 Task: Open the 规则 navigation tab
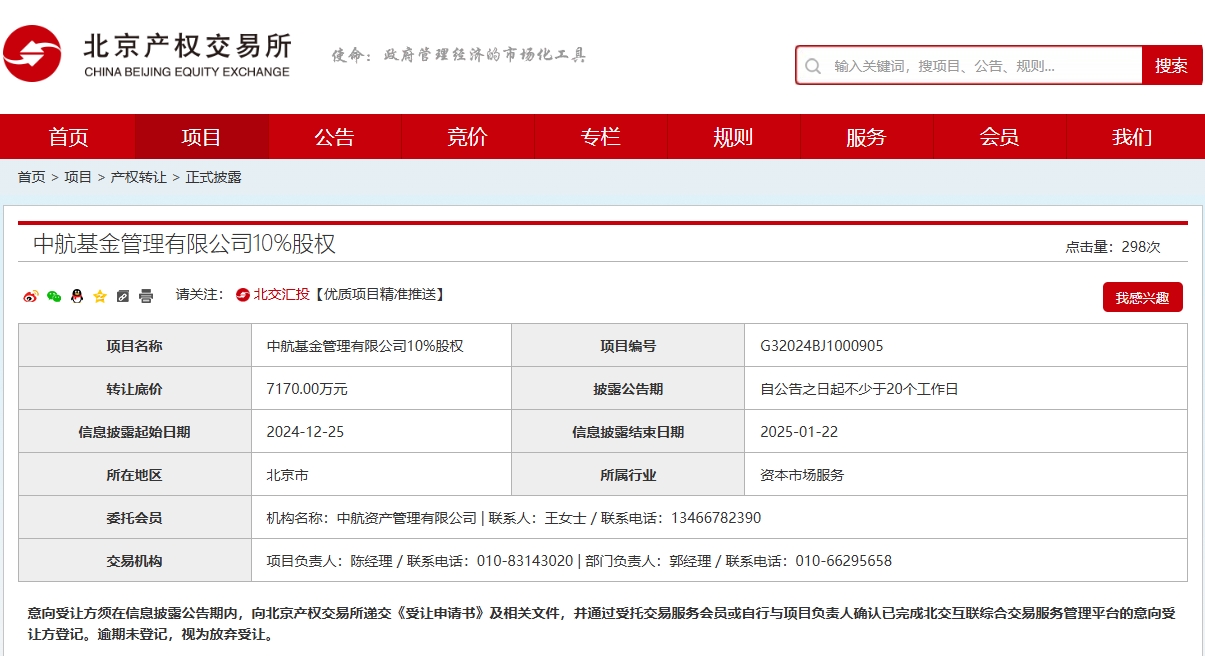[x=733, y=137]
